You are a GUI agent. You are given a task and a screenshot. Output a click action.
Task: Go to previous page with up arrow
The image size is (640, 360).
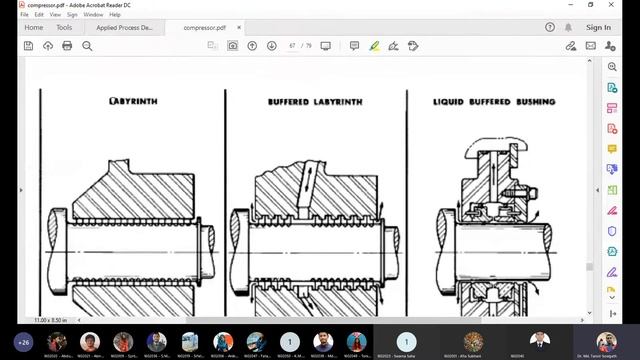tap(252, 46)
